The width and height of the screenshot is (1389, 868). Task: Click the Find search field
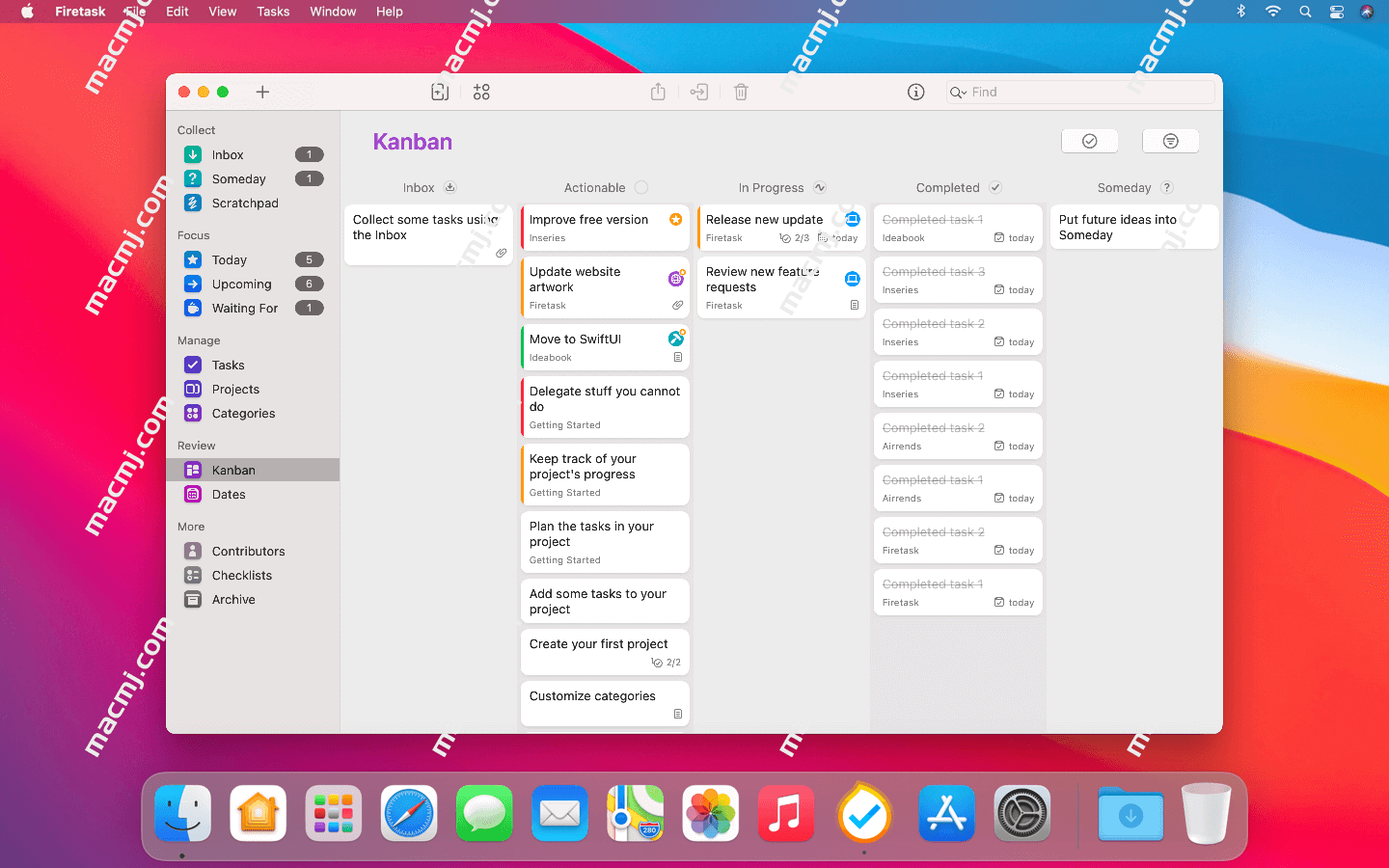1080,92
